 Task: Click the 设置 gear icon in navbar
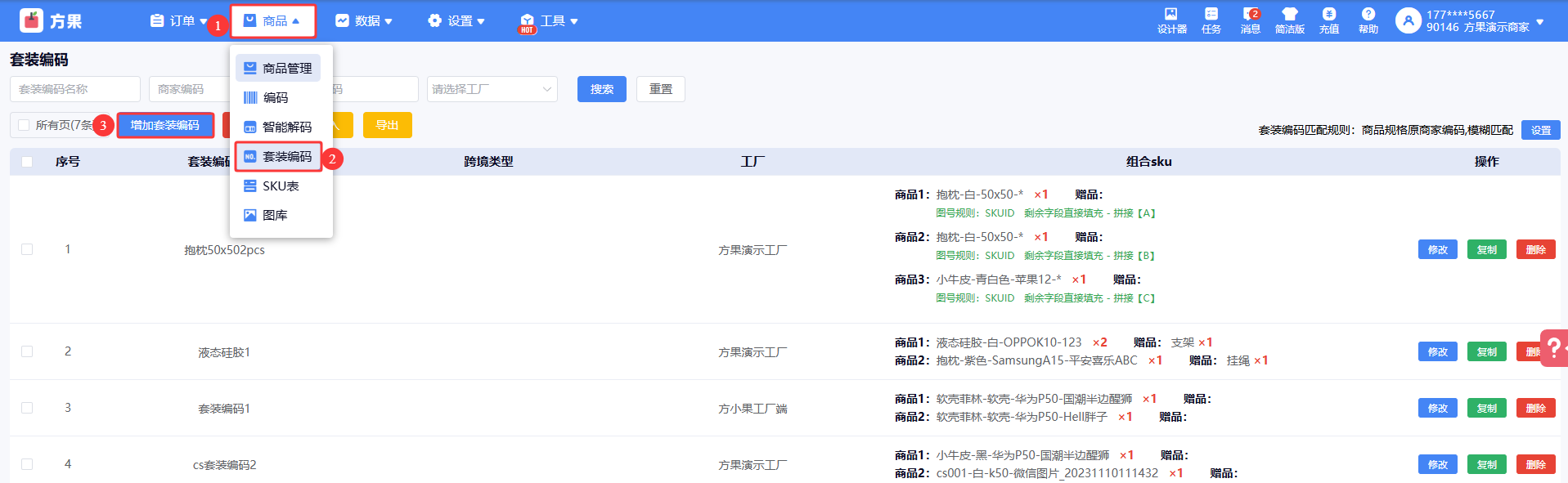tap(435, 20)
